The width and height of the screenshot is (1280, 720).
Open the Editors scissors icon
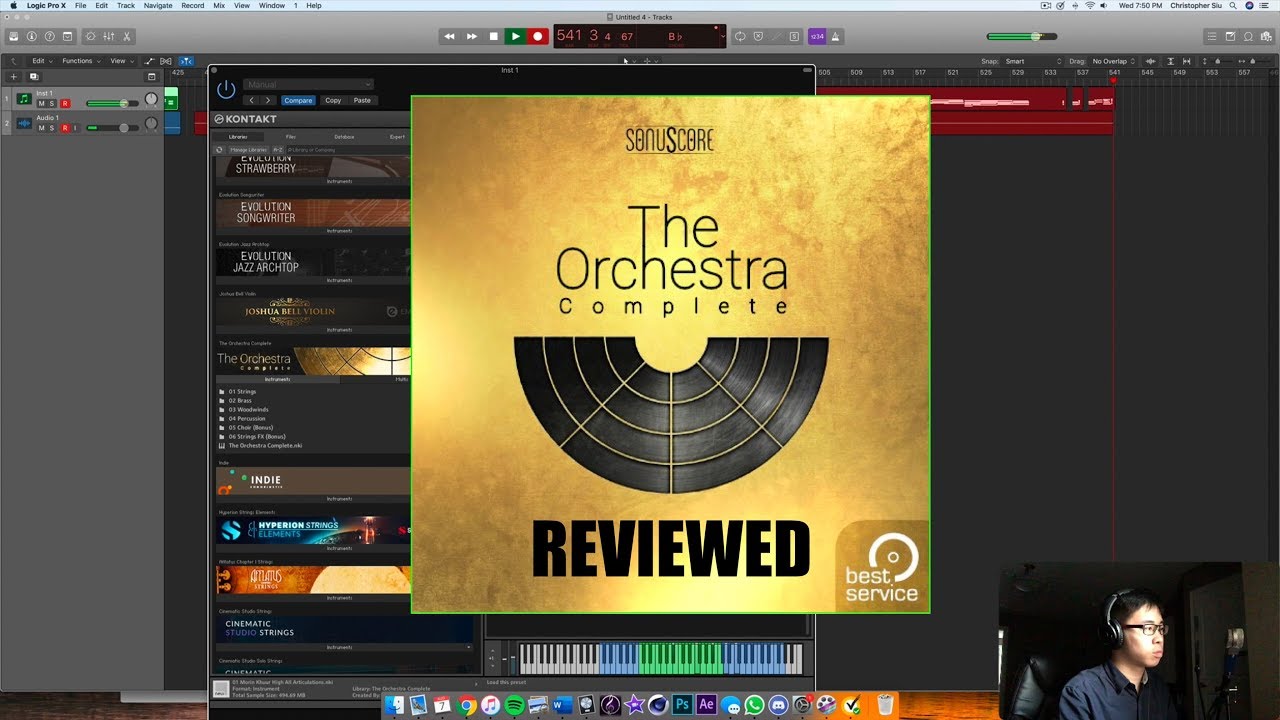point(127,36)
